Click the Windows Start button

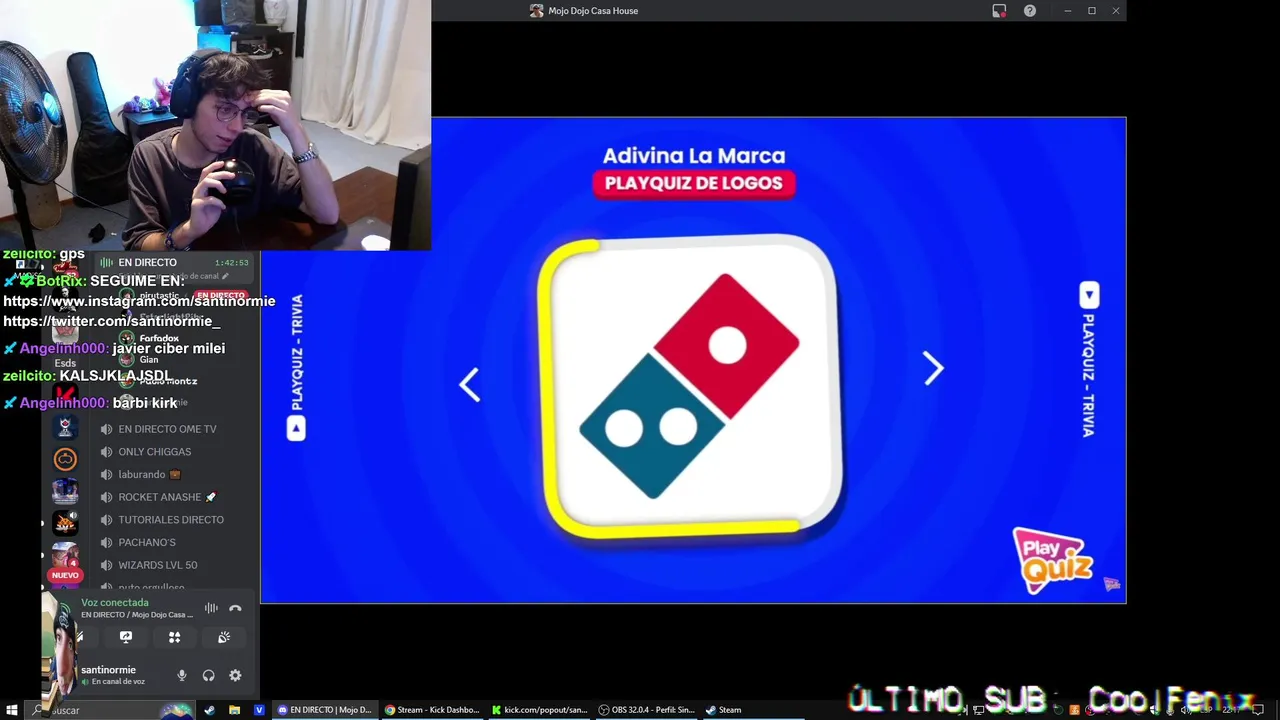12,710
